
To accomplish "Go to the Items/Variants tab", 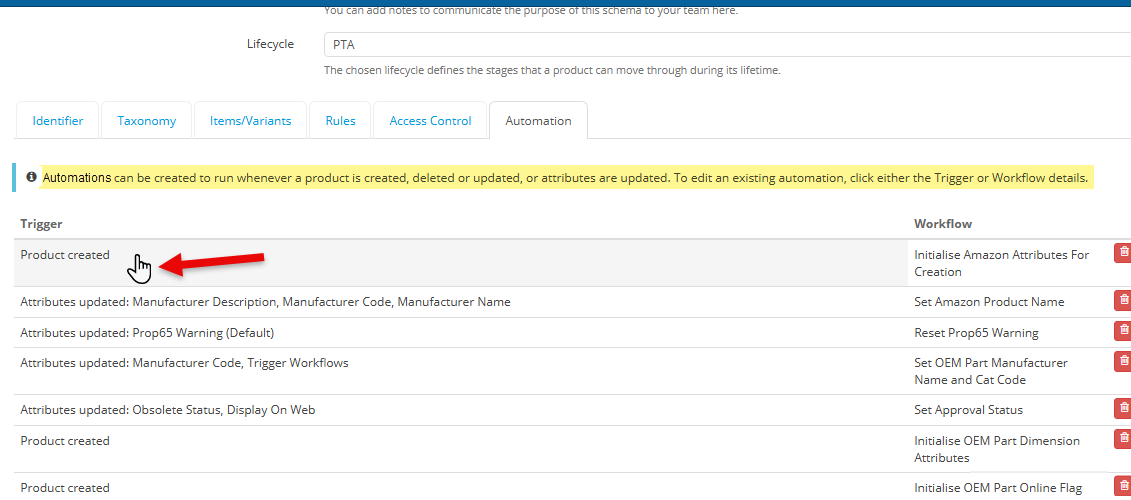I will [x=250, y=121].
